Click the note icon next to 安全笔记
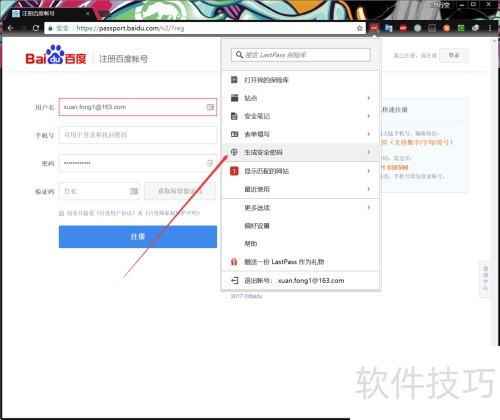This screenshot has width=500, height=420. (234, 116)
